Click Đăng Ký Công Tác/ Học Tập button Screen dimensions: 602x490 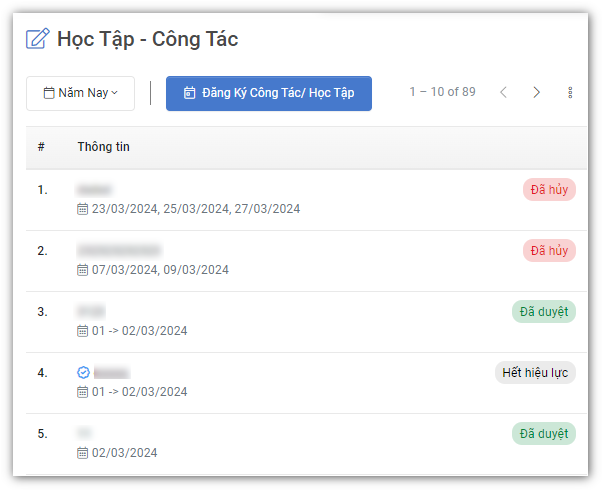coord(268,93)
